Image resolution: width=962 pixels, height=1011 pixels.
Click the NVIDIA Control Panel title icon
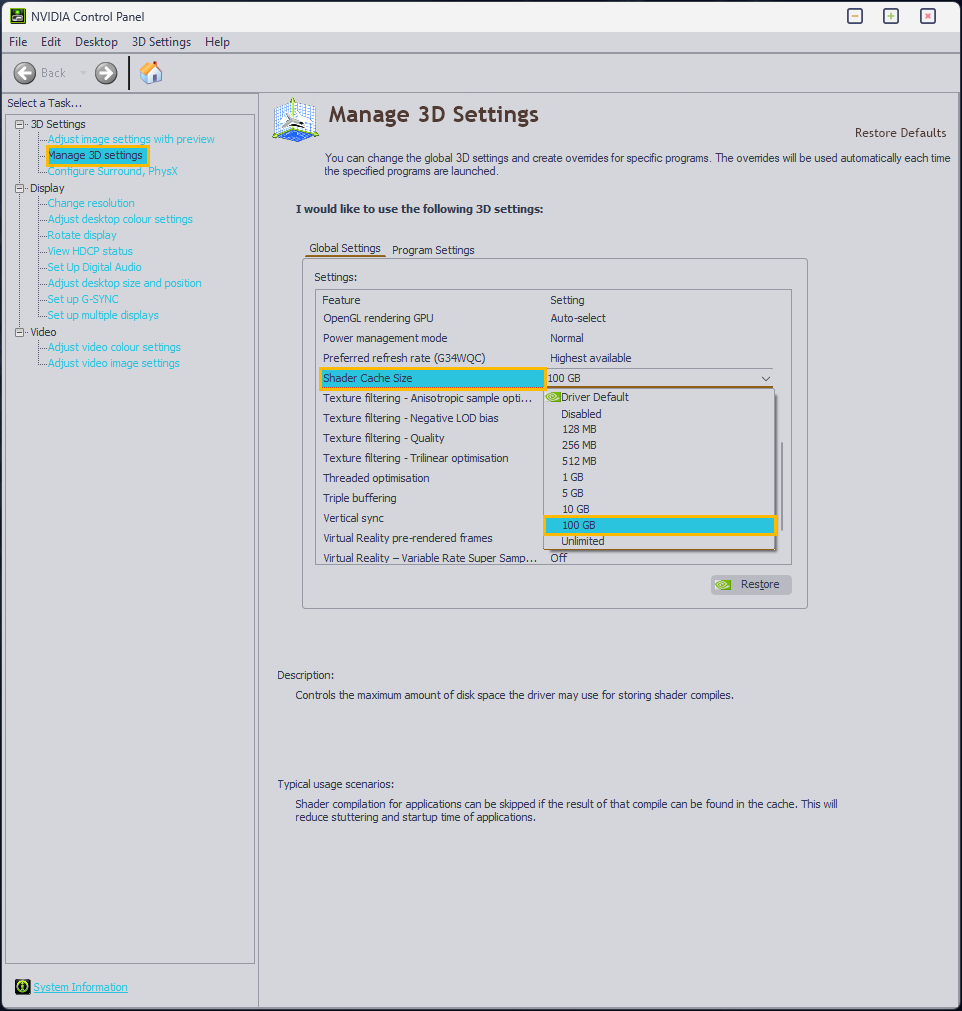(x=18, y=16)
